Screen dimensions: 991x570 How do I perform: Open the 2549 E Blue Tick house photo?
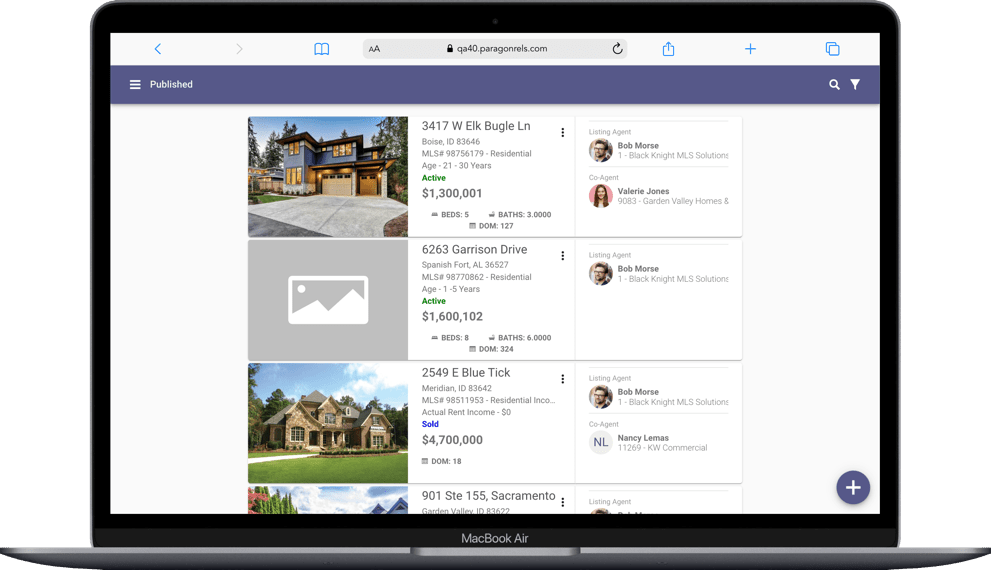pos(328,423)
